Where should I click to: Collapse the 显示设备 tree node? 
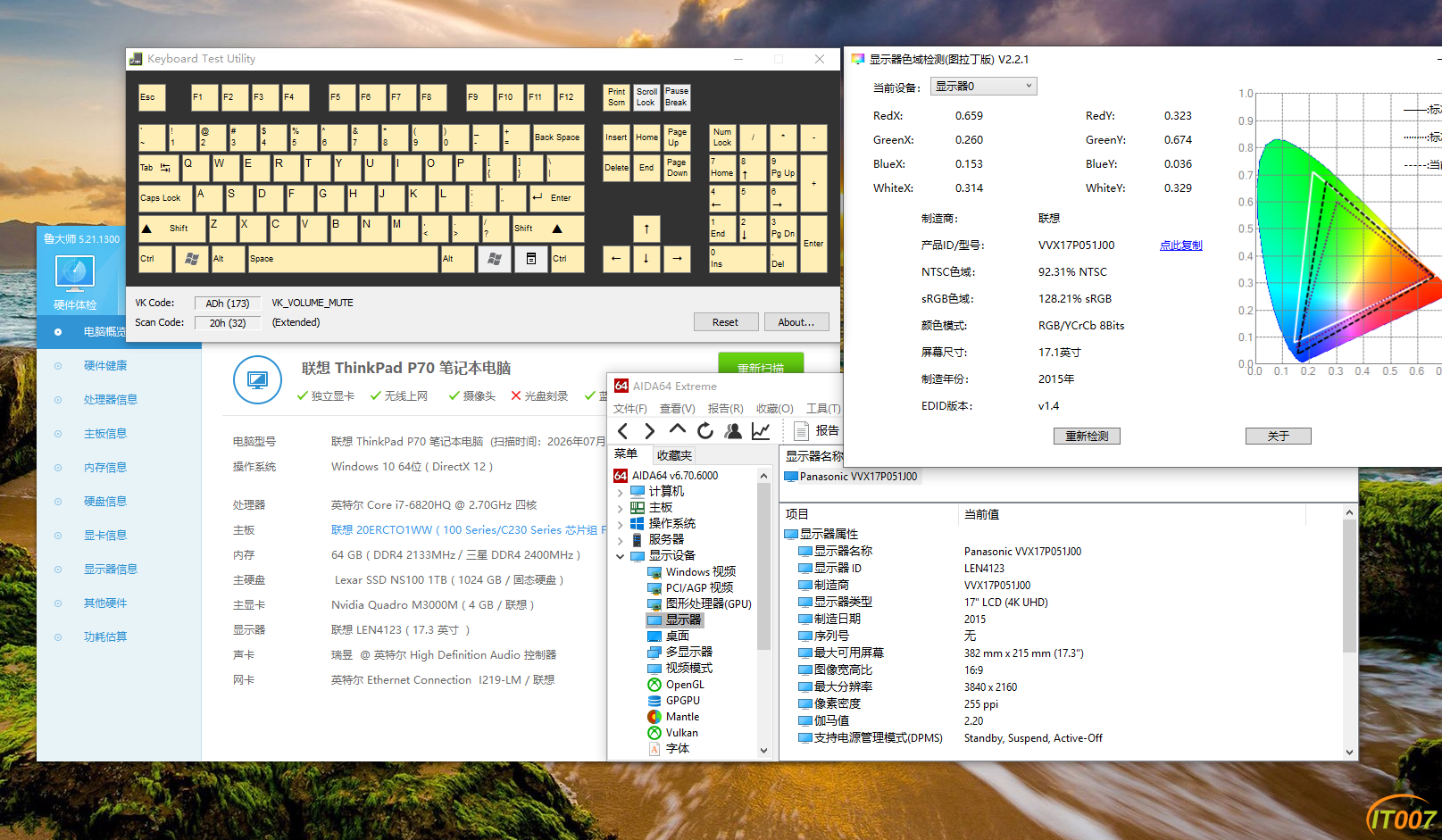pyautogui.click(x=620, y=556)
